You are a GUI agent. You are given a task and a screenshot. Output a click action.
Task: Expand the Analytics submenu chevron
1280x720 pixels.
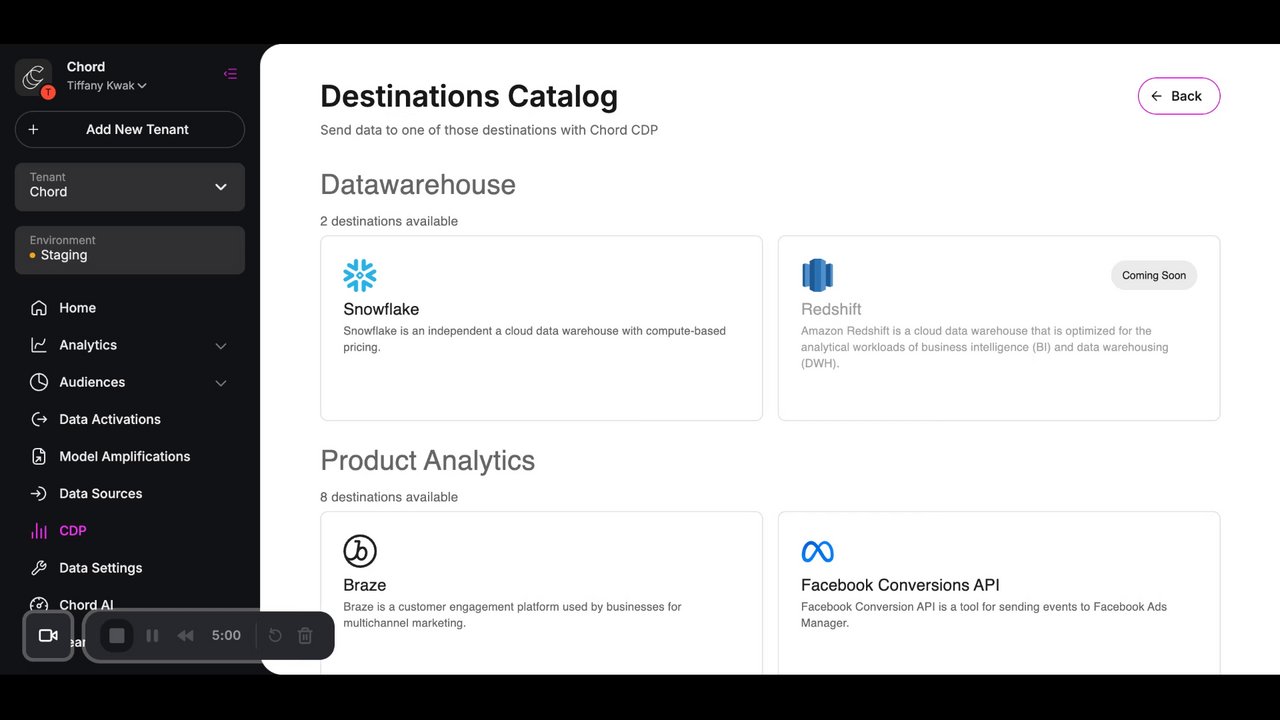pyautogui.click(x=221, y=346)
